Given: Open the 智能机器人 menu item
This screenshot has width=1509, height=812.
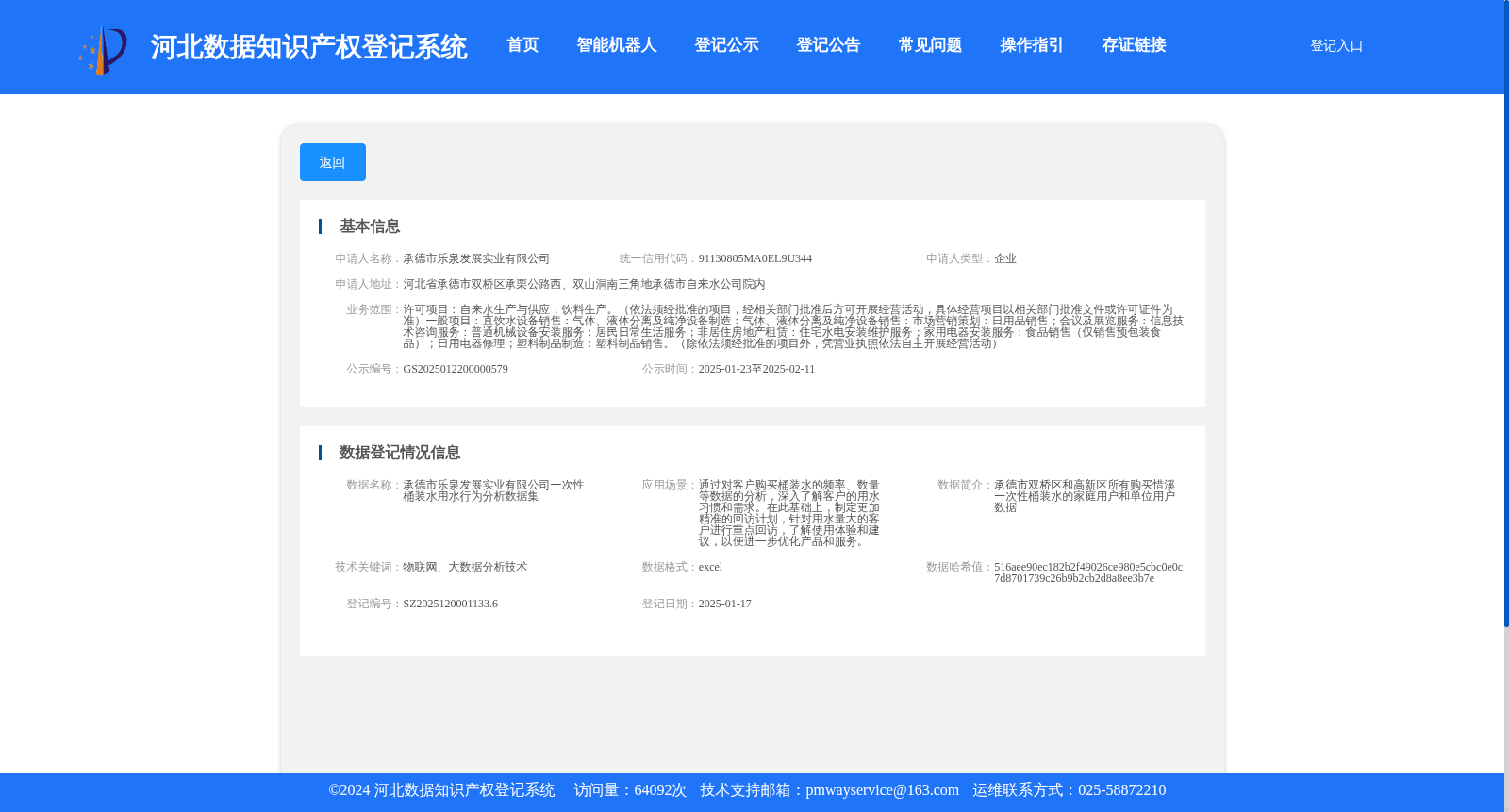Looking at the screenshot, I should pyautogui.click(x=617, y=45).
